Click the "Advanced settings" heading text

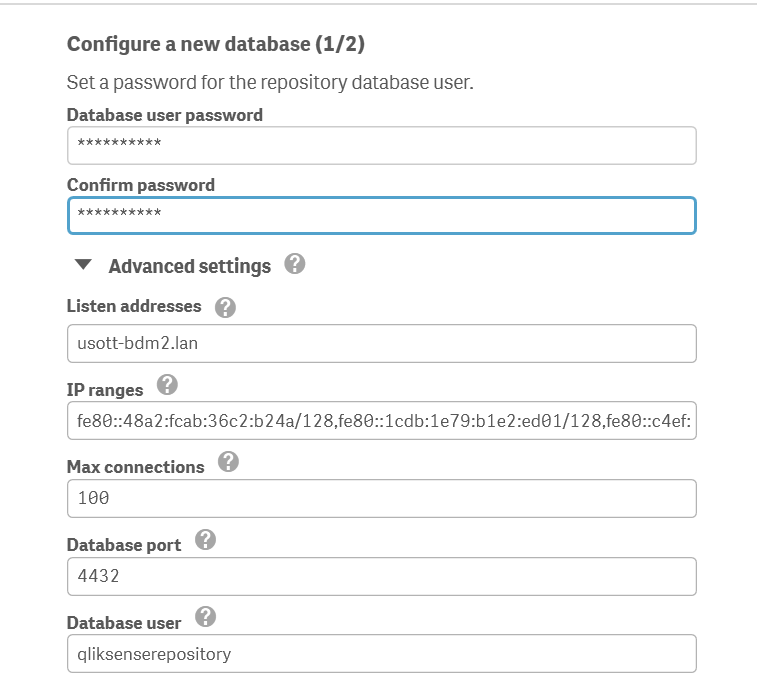click(189, 266)
